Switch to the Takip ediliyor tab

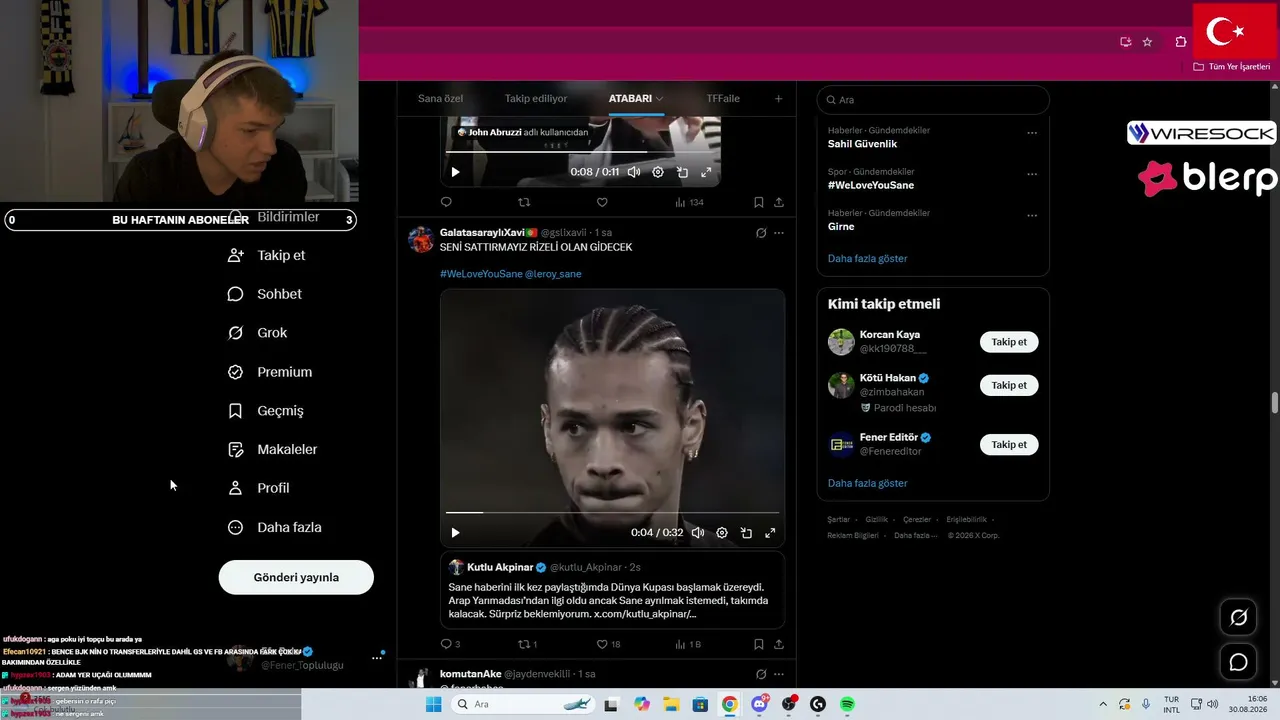pos(536,99)
